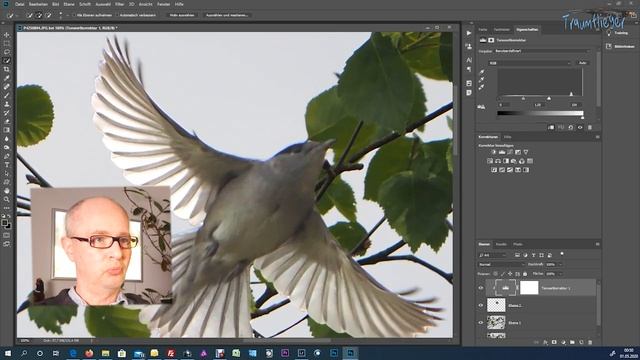This screenshot has width=640, height=360.
Task: Toggle adjustment visibility eye in Properties
Action: click(580, 127)
